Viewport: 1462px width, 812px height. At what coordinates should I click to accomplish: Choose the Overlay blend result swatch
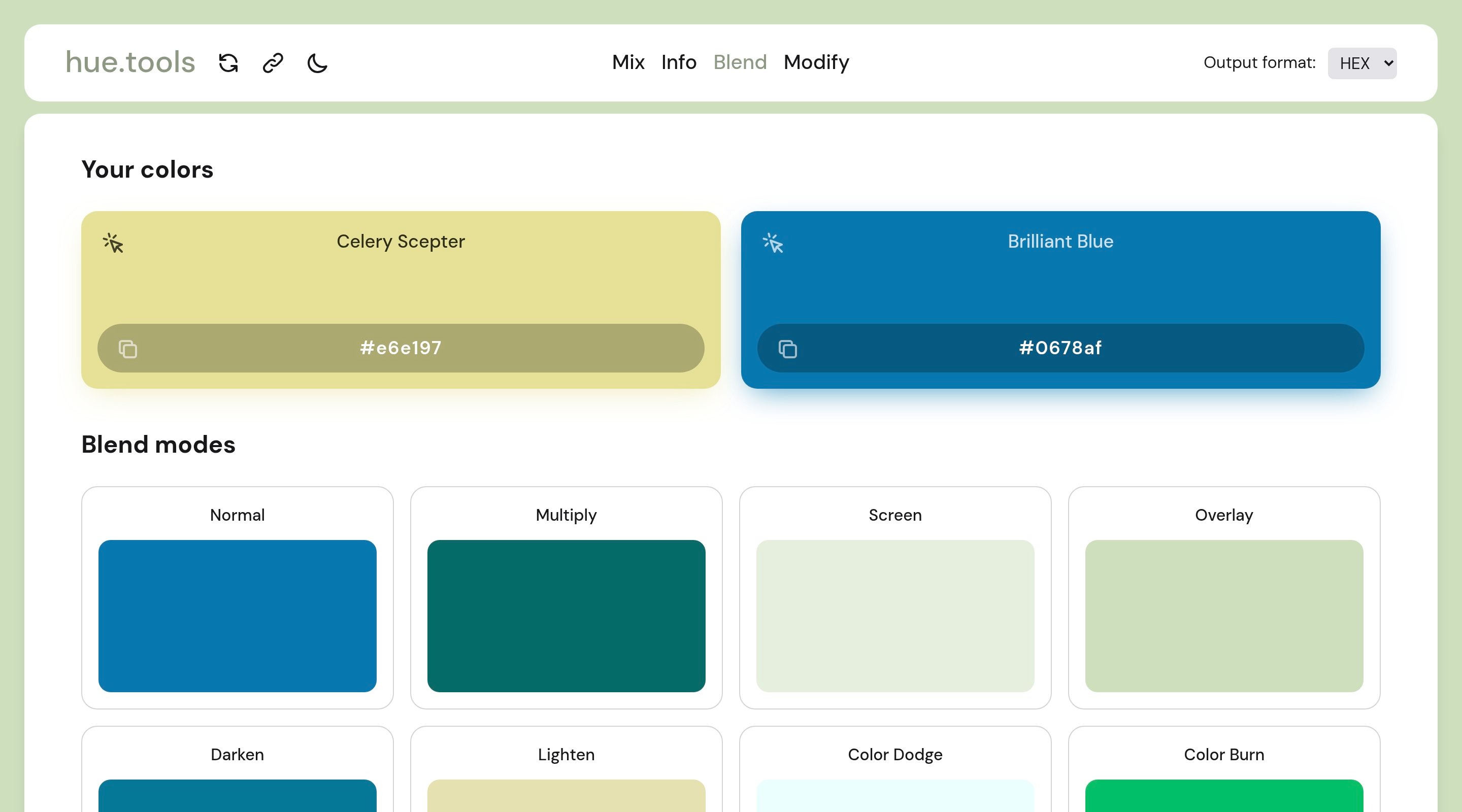click(x=1223, y=616)
